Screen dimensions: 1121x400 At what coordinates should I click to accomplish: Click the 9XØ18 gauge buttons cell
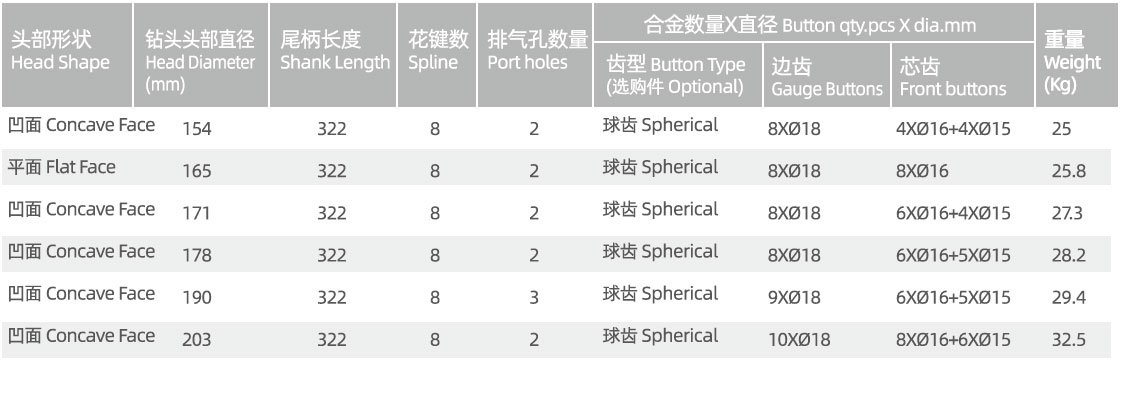pyautogui.click(x=794, y=297)
